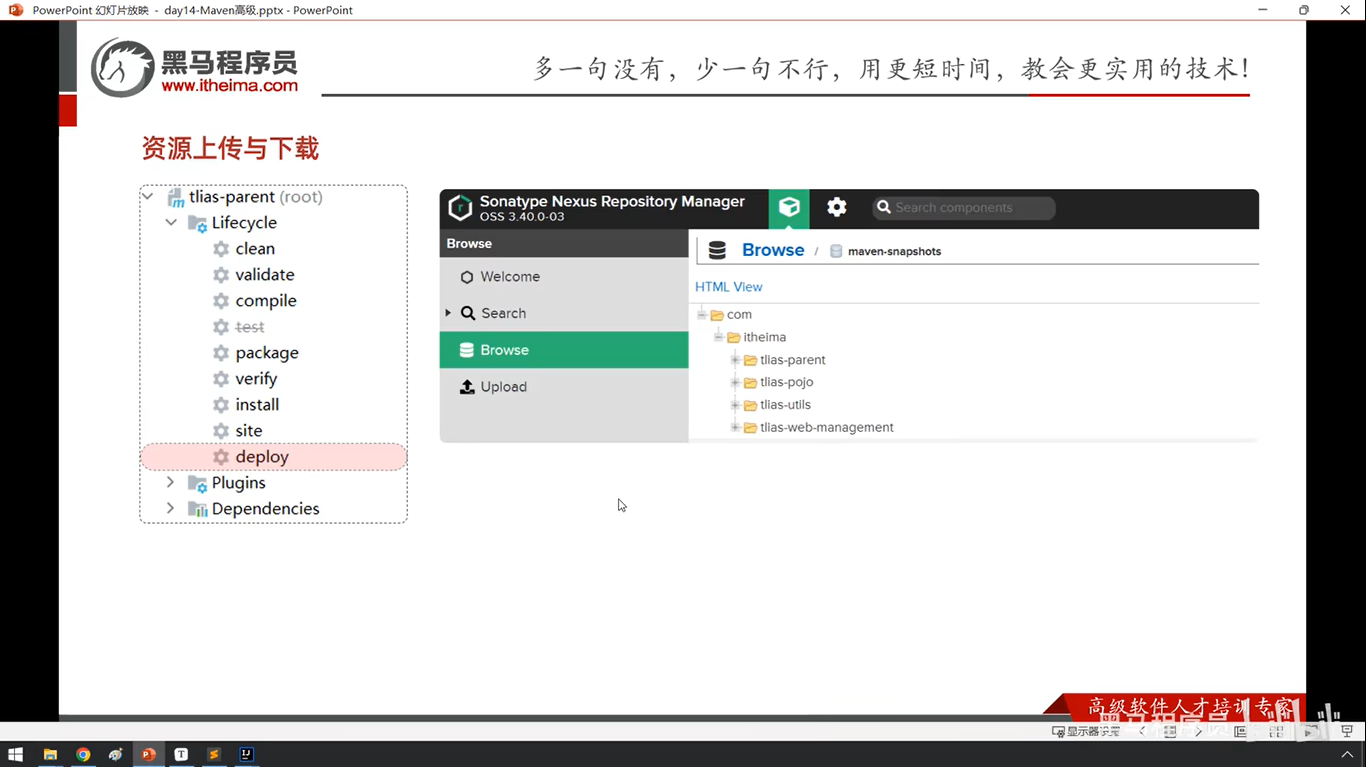
Task: Expand the tlias-utils folder
Action: [x=735, y=405]
